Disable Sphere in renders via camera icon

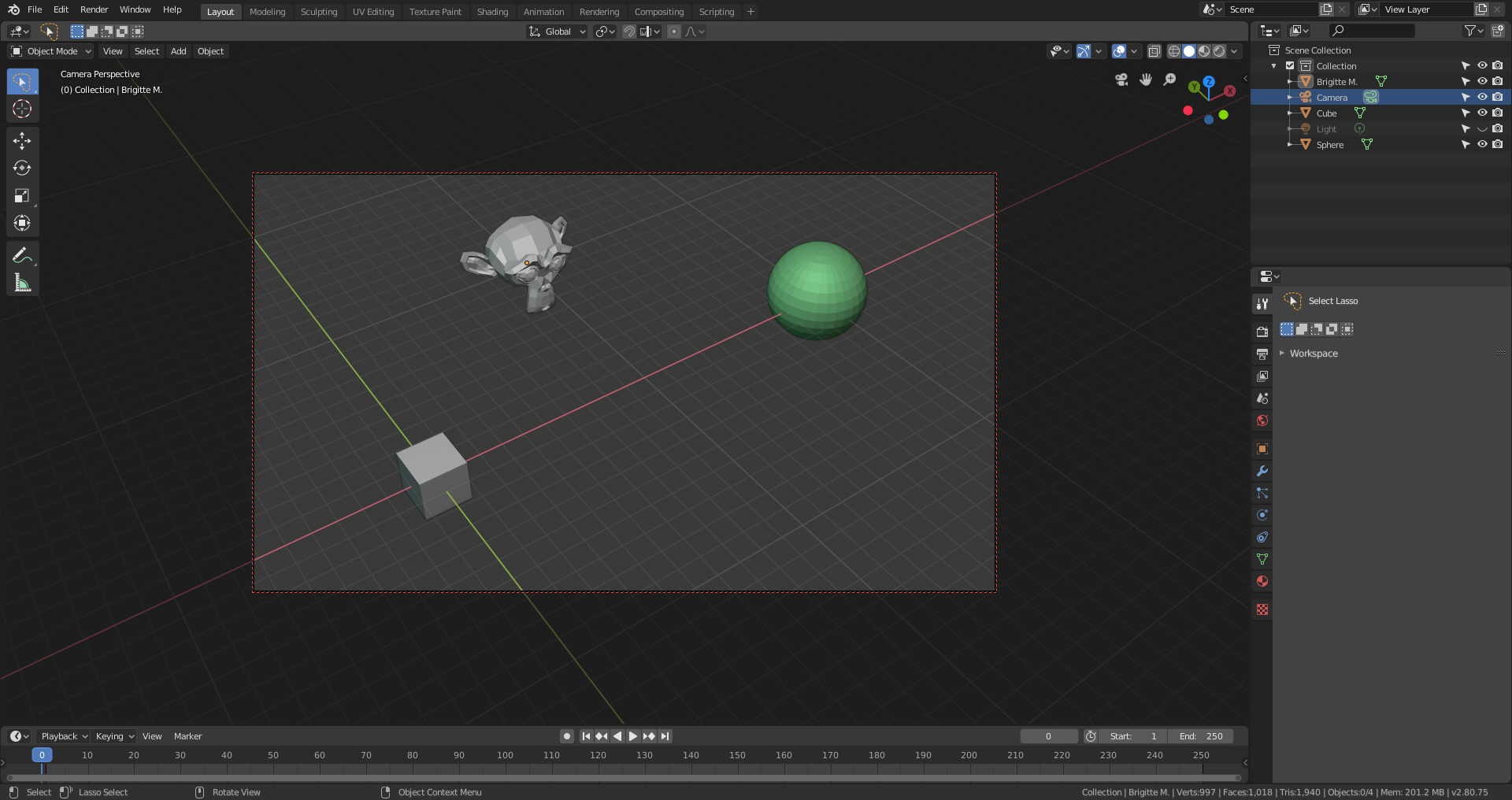coord(1498,145)
